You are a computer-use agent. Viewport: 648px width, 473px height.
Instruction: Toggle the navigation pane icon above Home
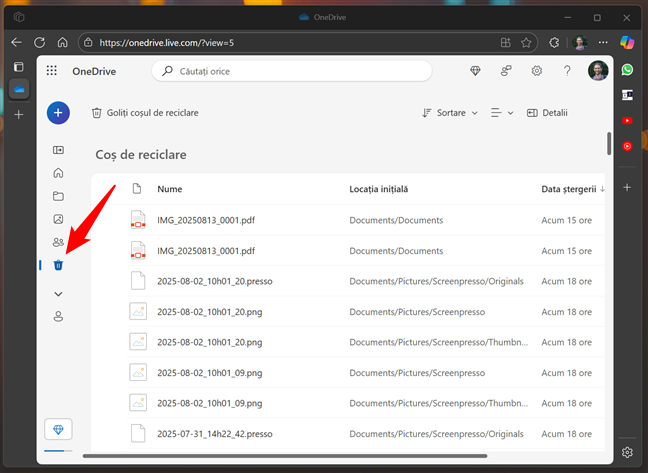(58, 150)
